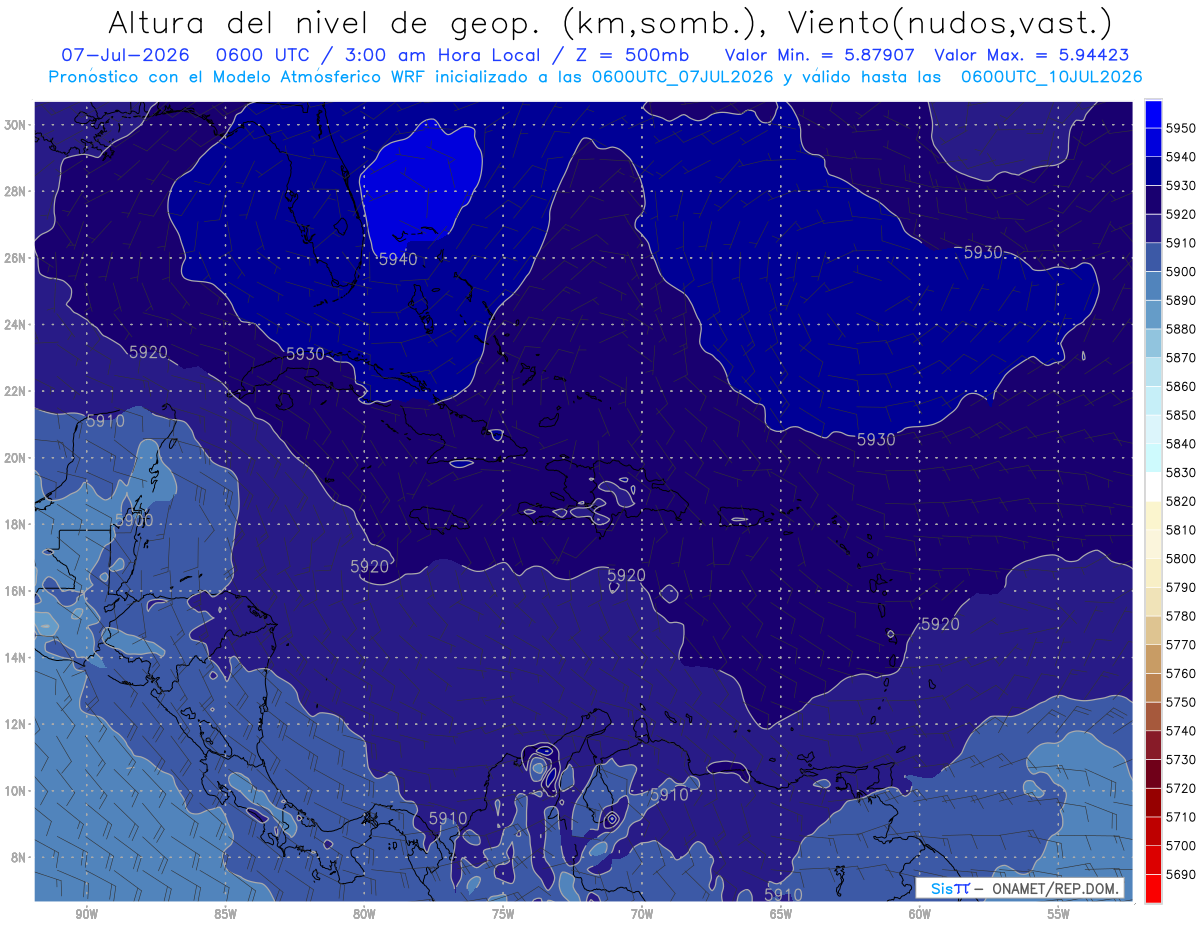Click the 'Valor Min. = 5.87907' text
This screenshot has height=927, width=1200.
coord(822,55)
